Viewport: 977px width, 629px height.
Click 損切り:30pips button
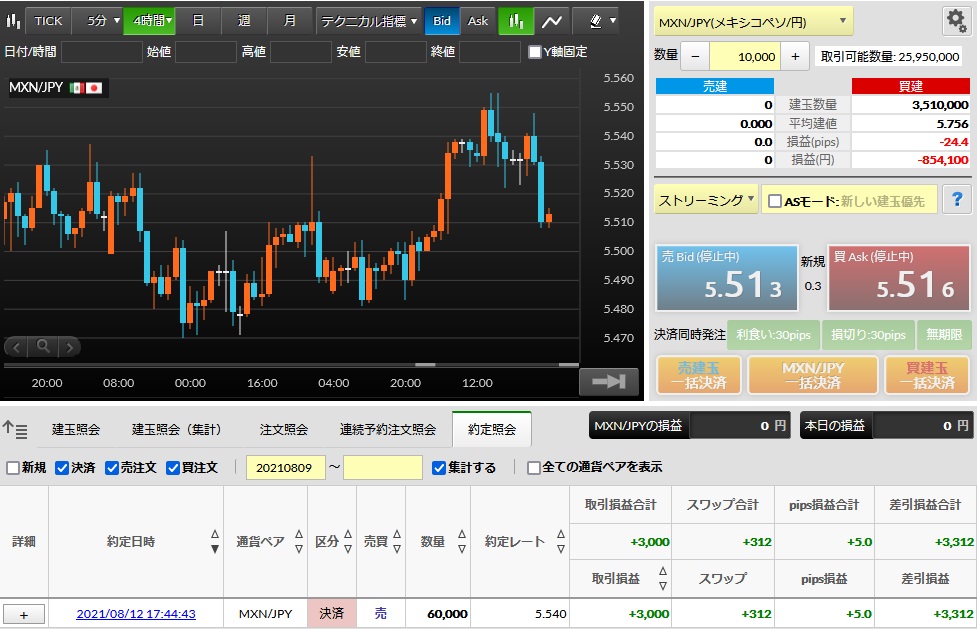(868, 335)
